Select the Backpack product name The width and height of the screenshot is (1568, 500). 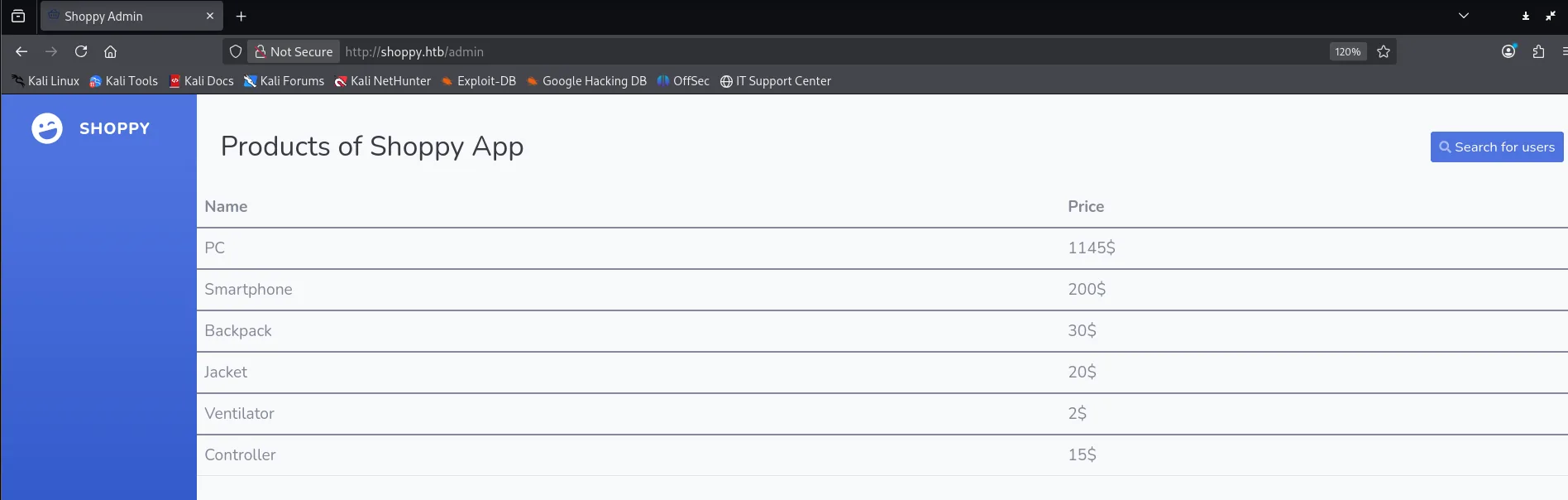point(238,330)
